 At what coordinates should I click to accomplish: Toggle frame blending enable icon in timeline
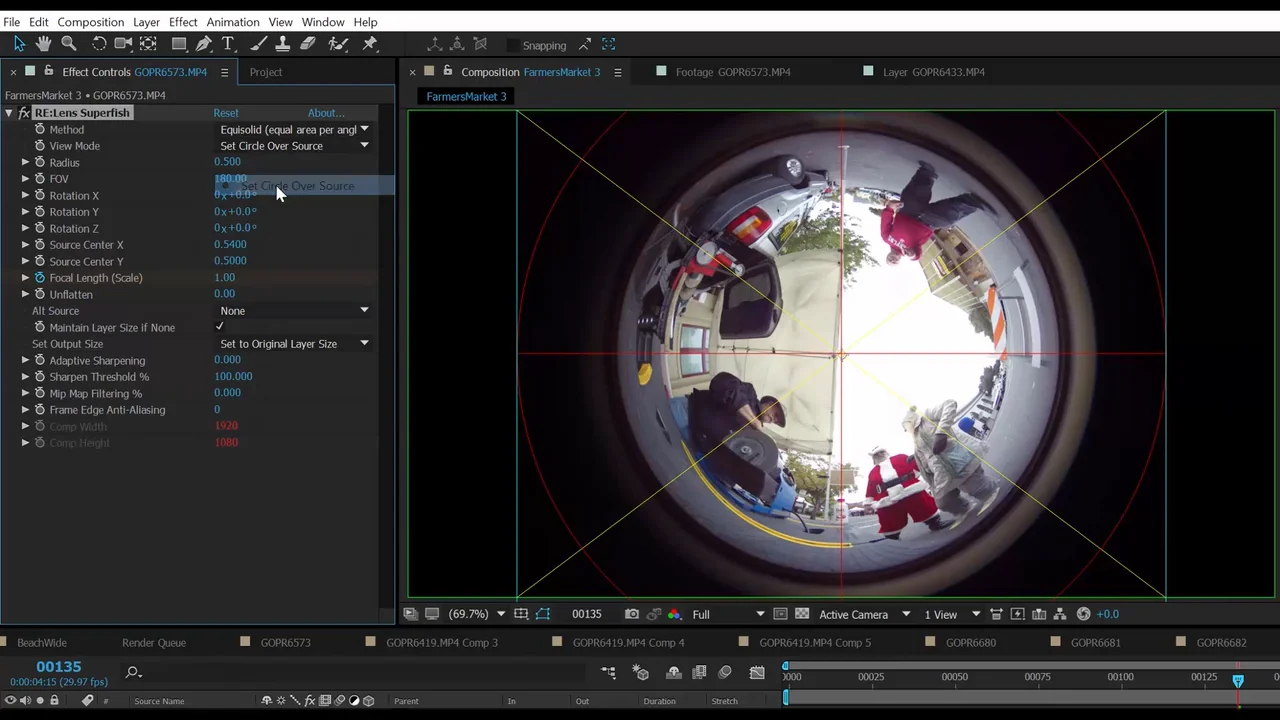[699, 673]
